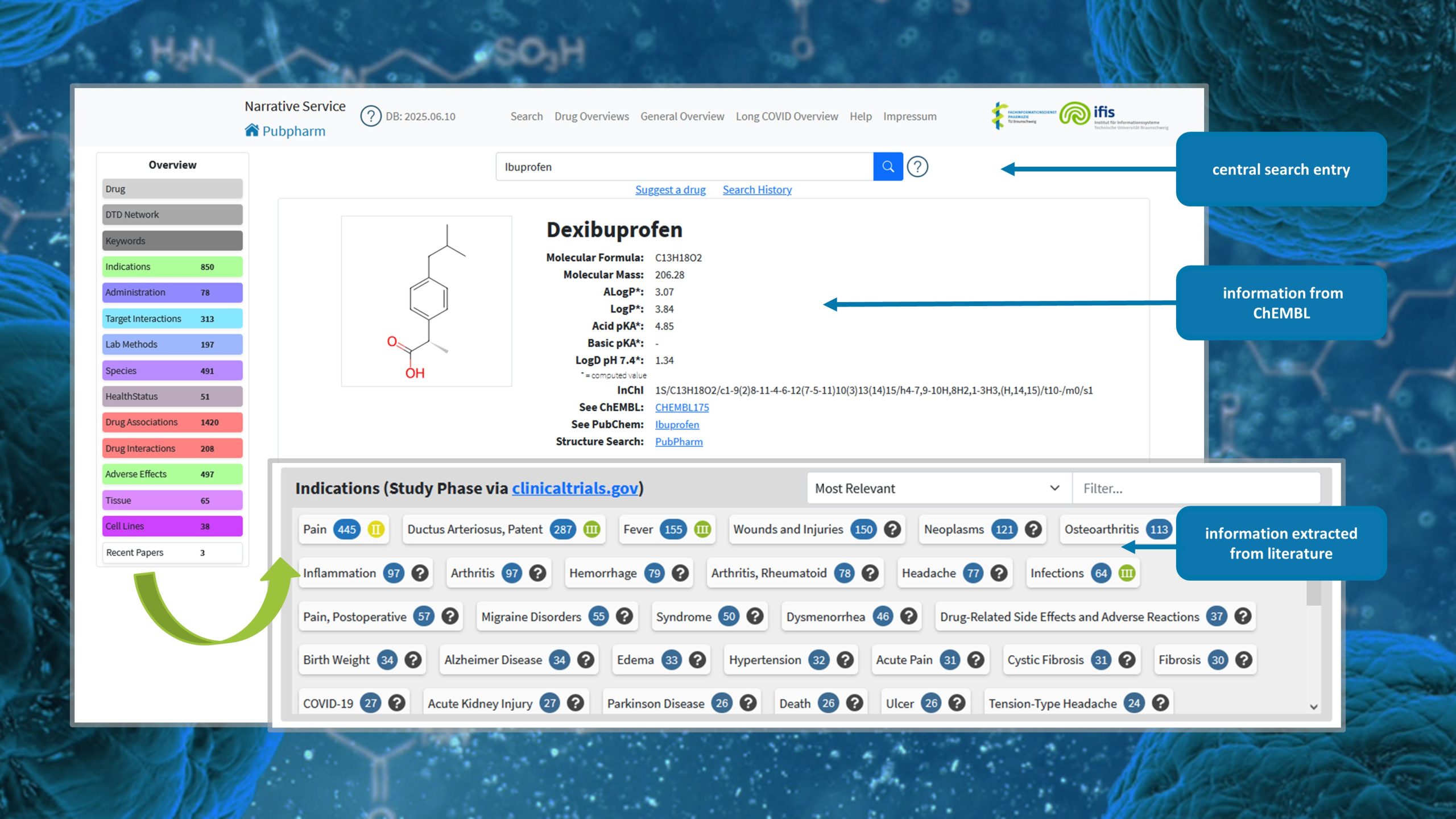1456x819 pixels.
Task: Click the Pubpharm home icon
Action: 251,130
